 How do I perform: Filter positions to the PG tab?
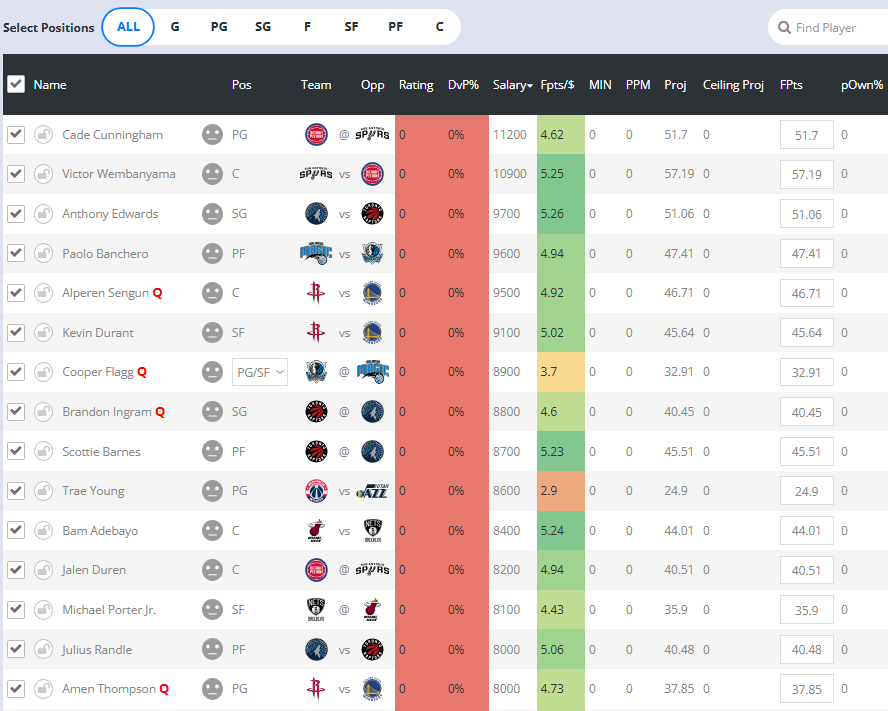pyautogui.click(x=219, y=27)
